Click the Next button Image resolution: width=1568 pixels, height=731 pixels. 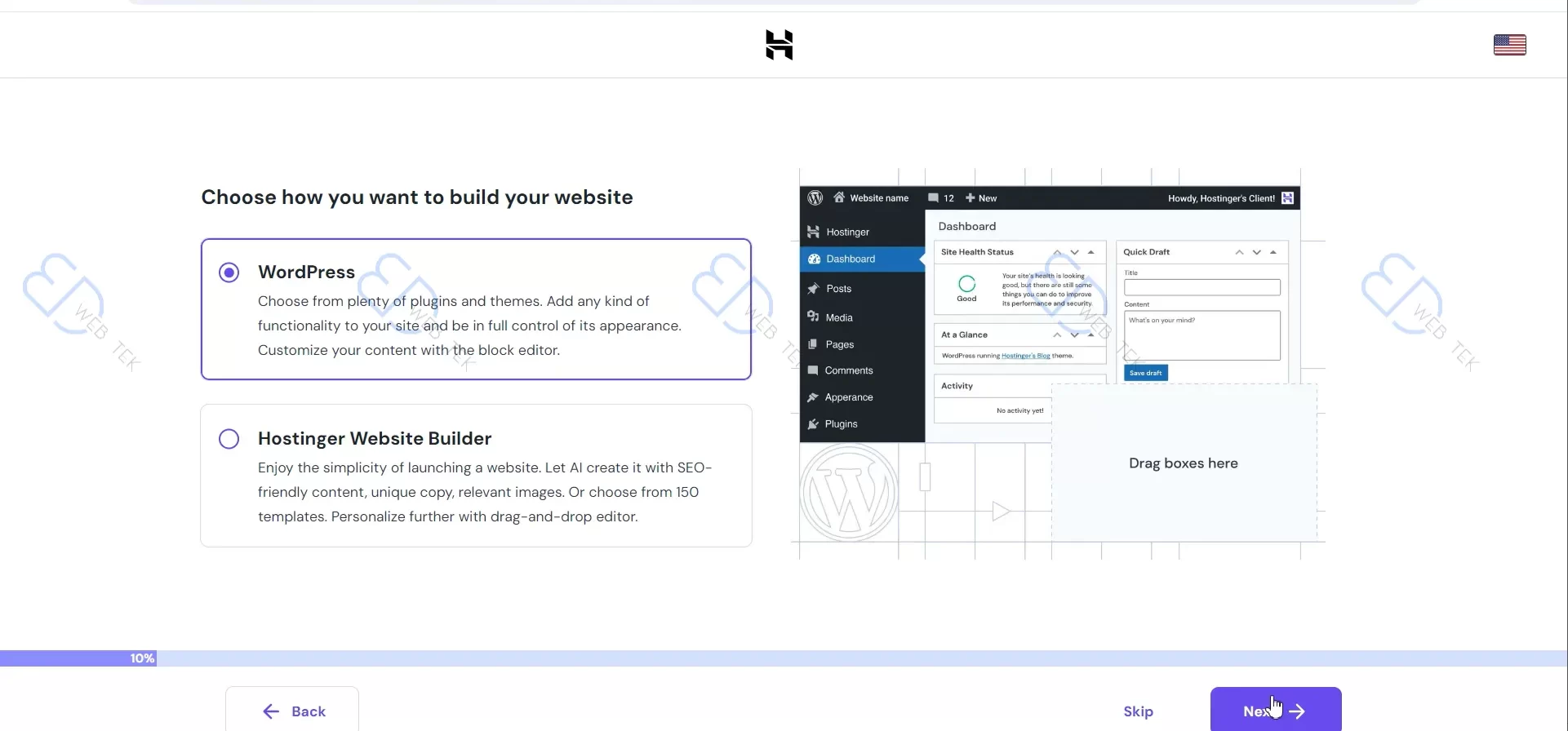pos(1275,710)
